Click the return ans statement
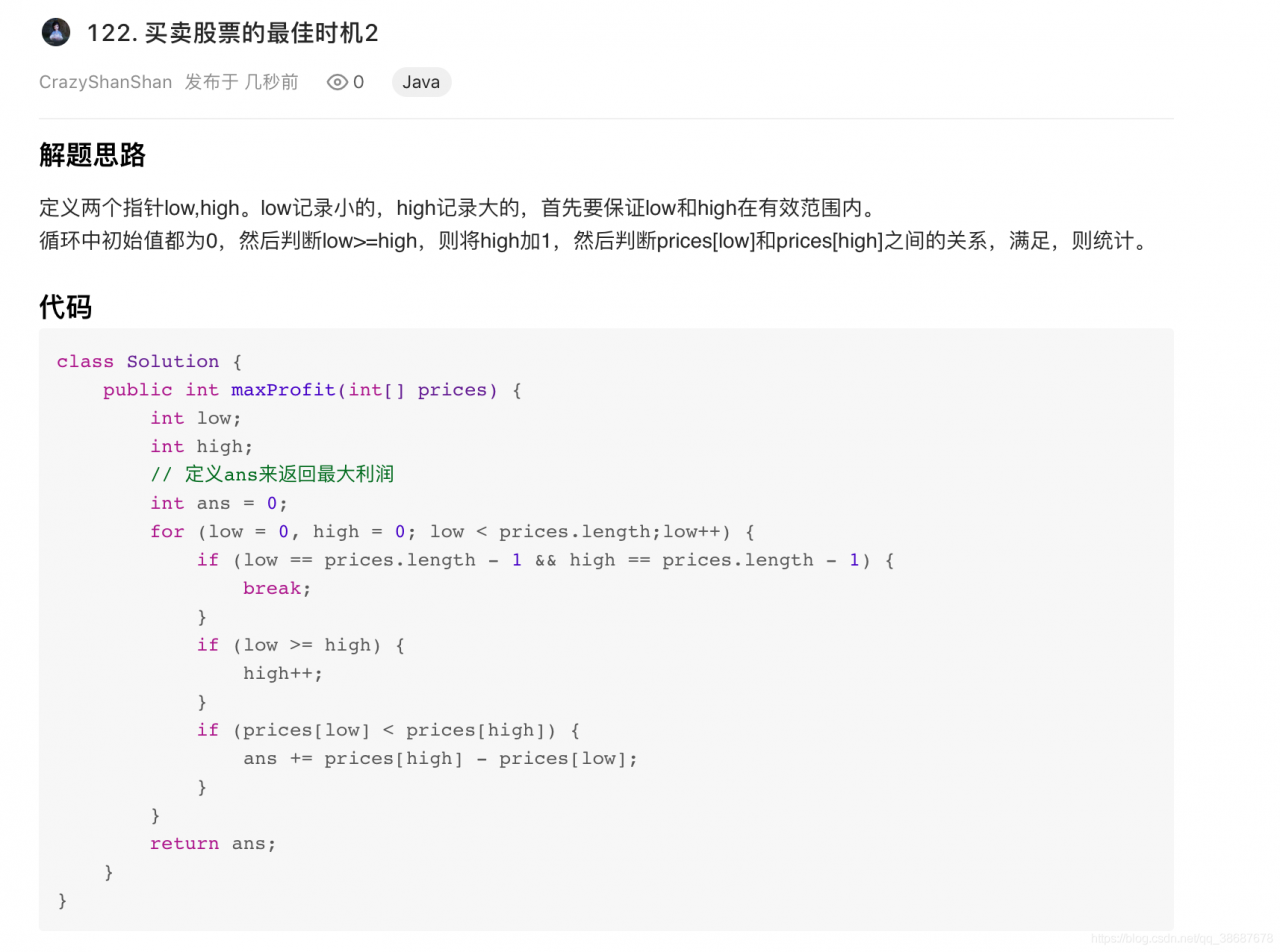This screenshot has width=1280, height=952. pyautogui.click(x=212, y=844)
